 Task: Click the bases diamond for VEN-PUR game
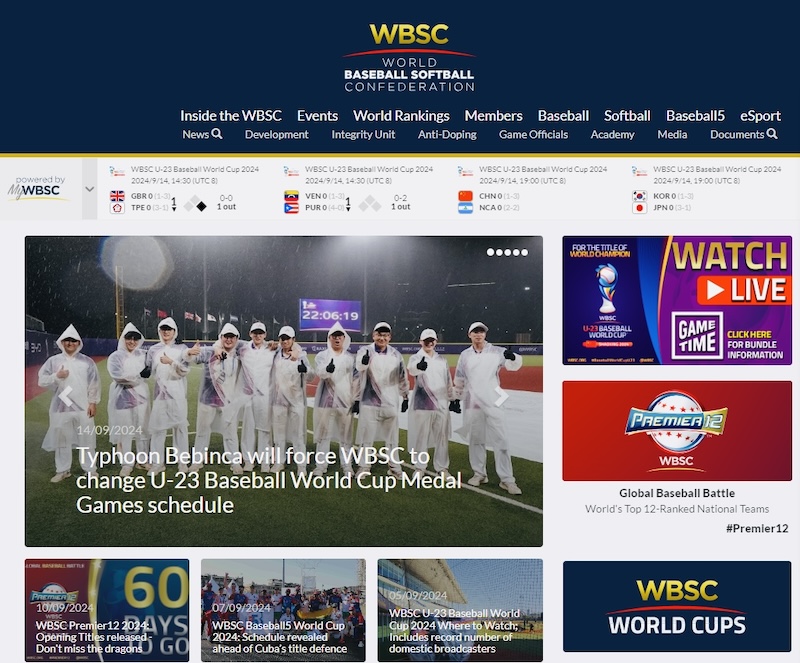[370, 204]
